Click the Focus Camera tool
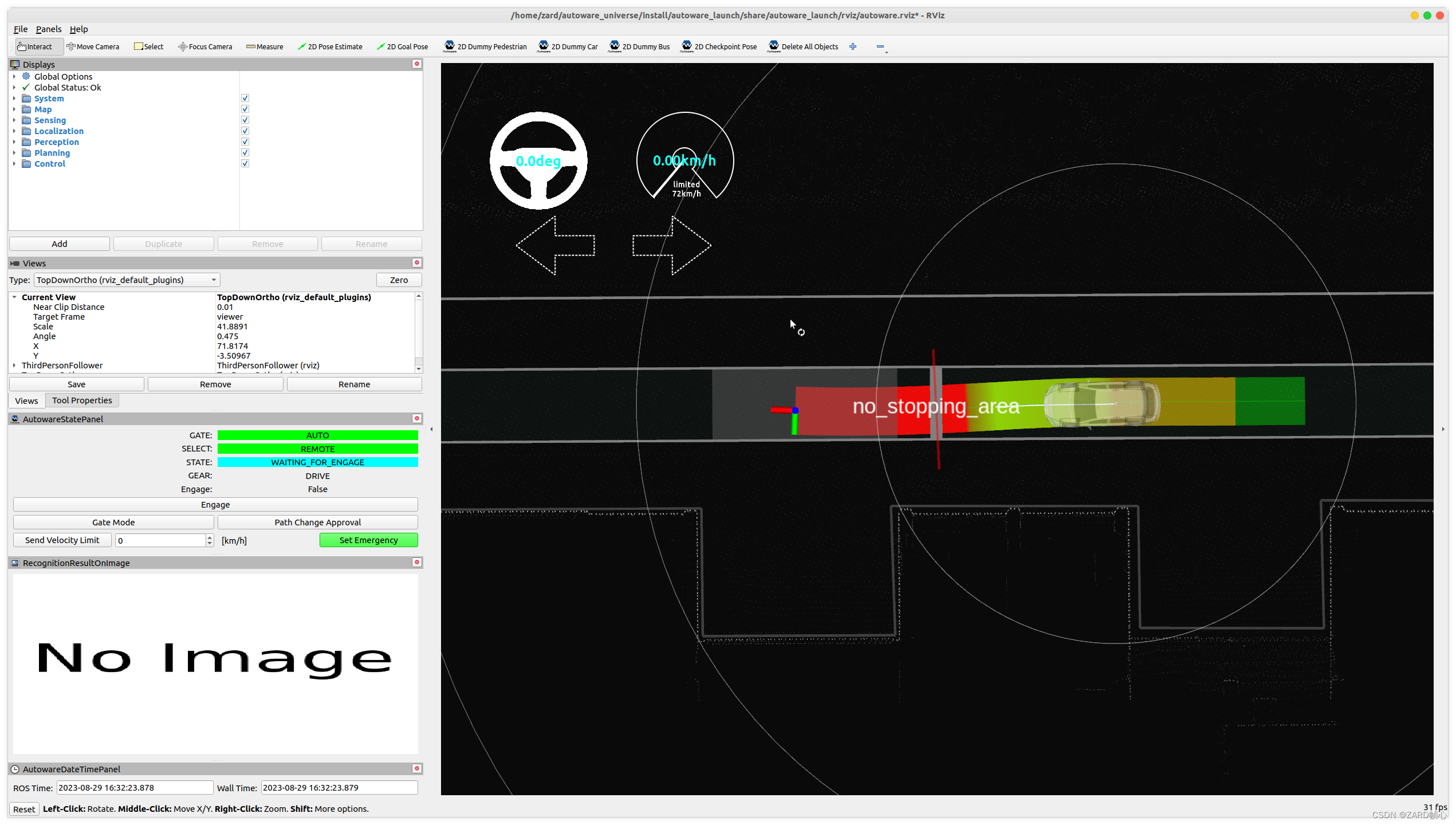Image resolution: width=1456 pixels, height=825 pixels. (205, 46)
